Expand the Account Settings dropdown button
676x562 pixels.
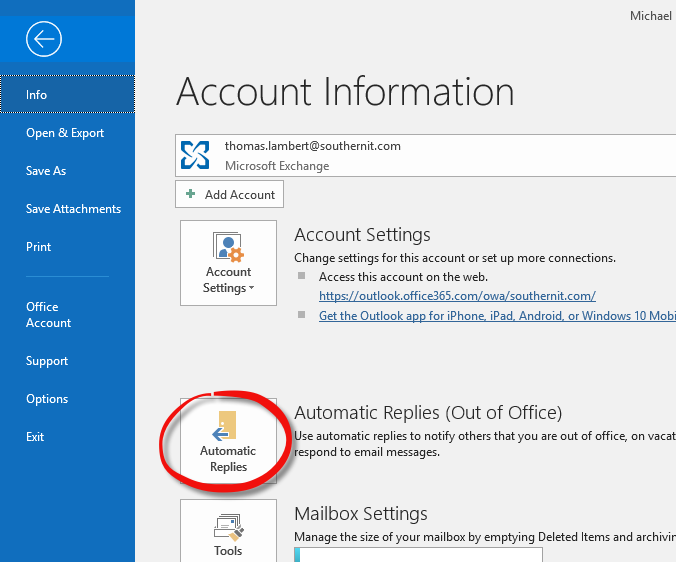(x=228, y=263)
